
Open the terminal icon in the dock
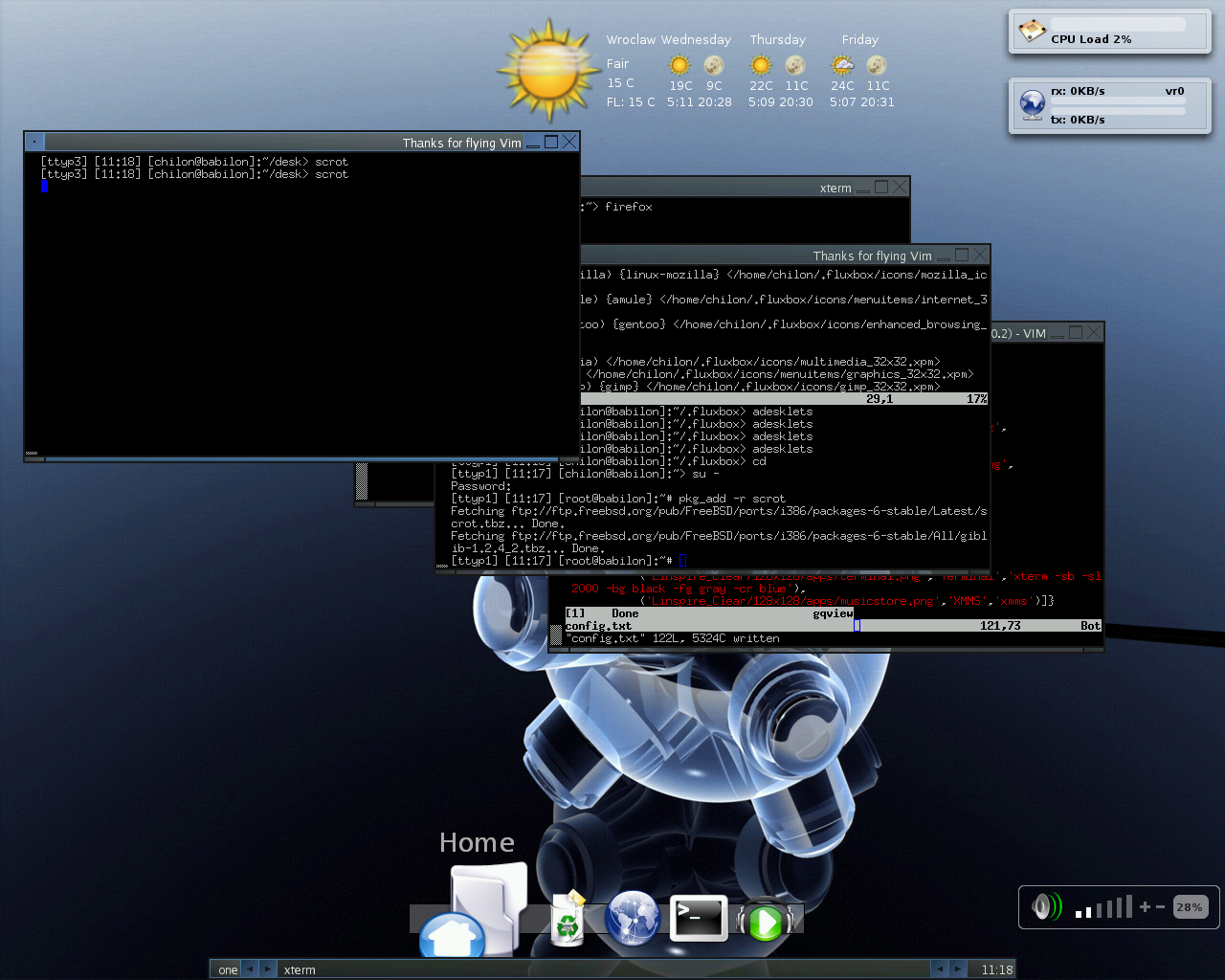pyautogui.click(x=698, y=919)
